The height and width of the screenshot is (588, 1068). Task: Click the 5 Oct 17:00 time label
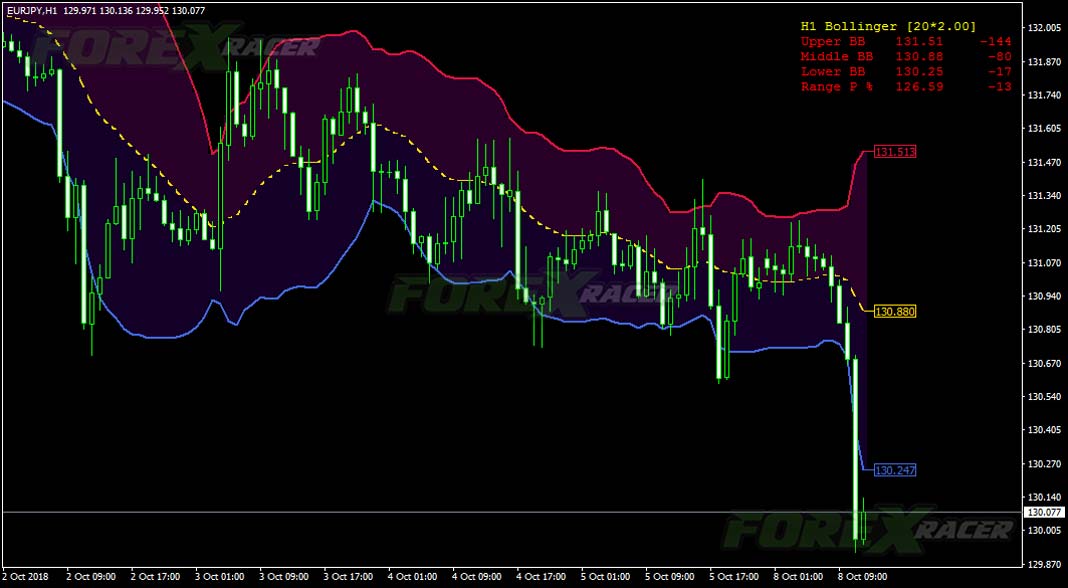pos(734,576)
